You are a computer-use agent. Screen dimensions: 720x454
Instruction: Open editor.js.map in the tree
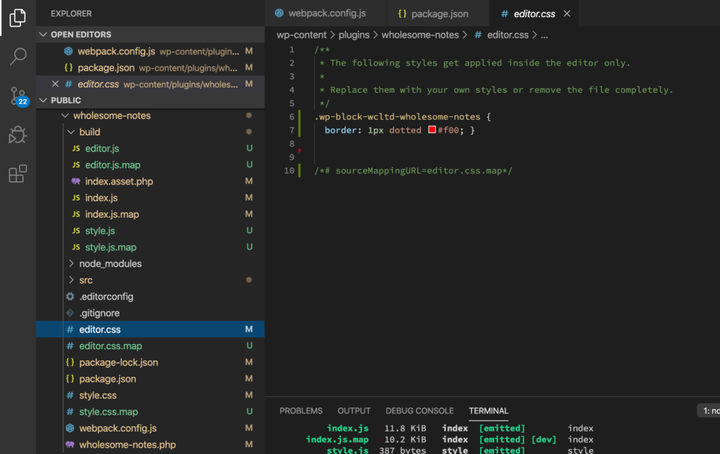150,165
